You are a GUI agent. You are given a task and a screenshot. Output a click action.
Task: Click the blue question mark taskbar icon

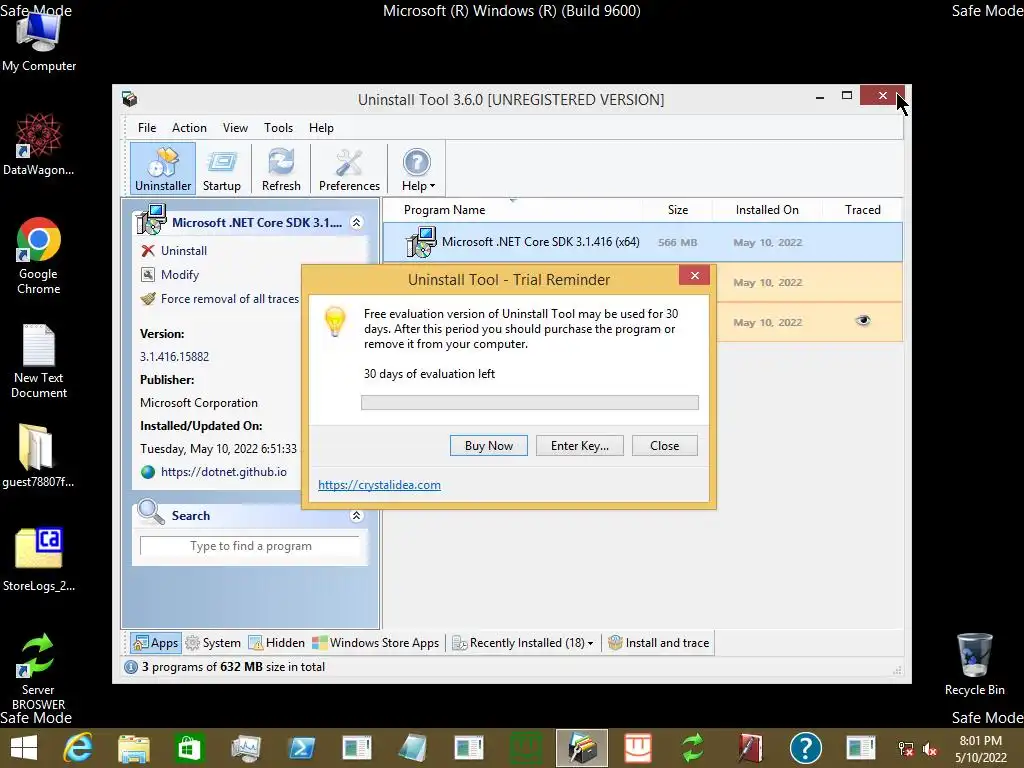805,748
